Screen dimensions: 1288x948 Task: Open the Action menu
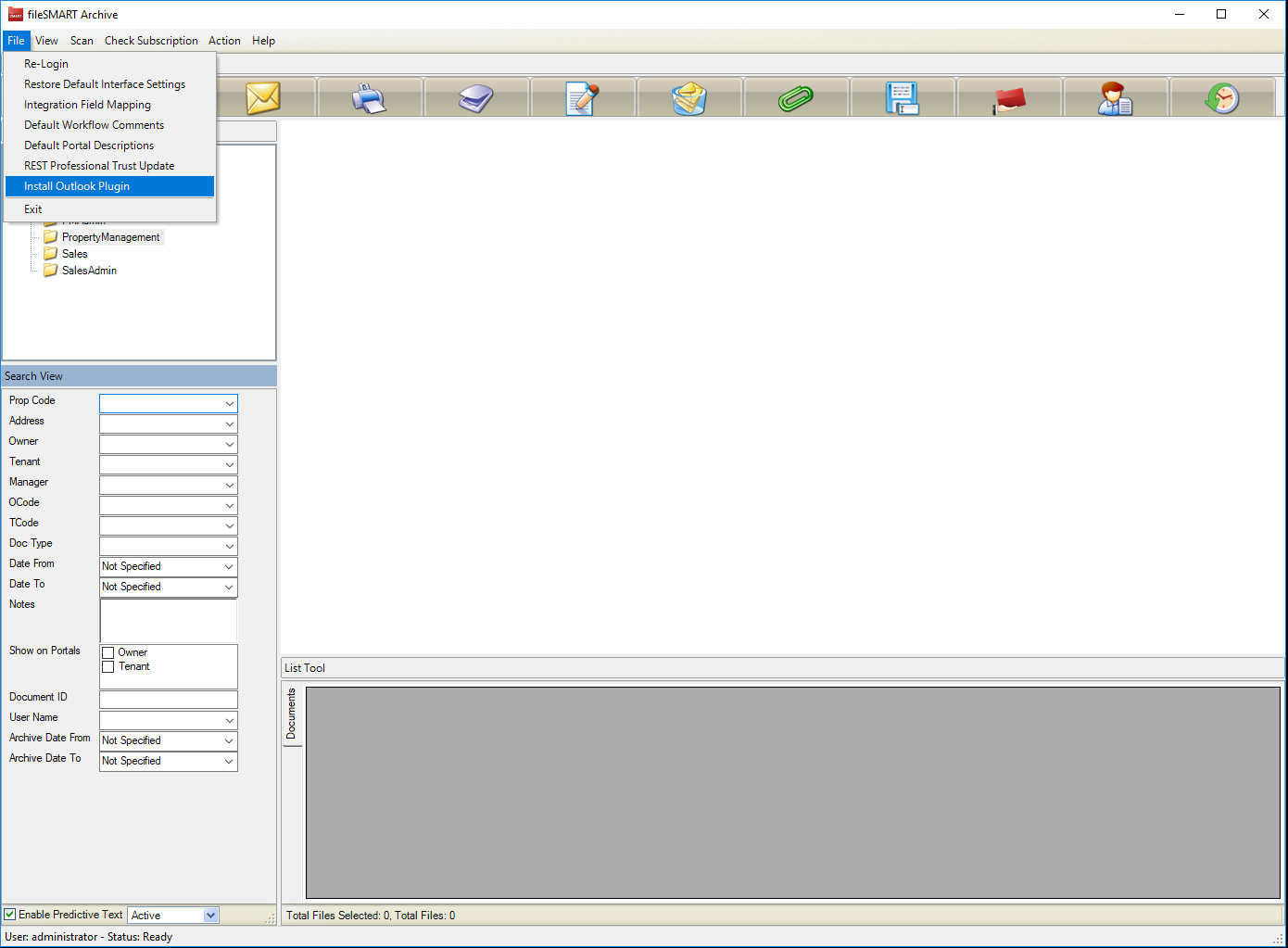click(224, 41)
